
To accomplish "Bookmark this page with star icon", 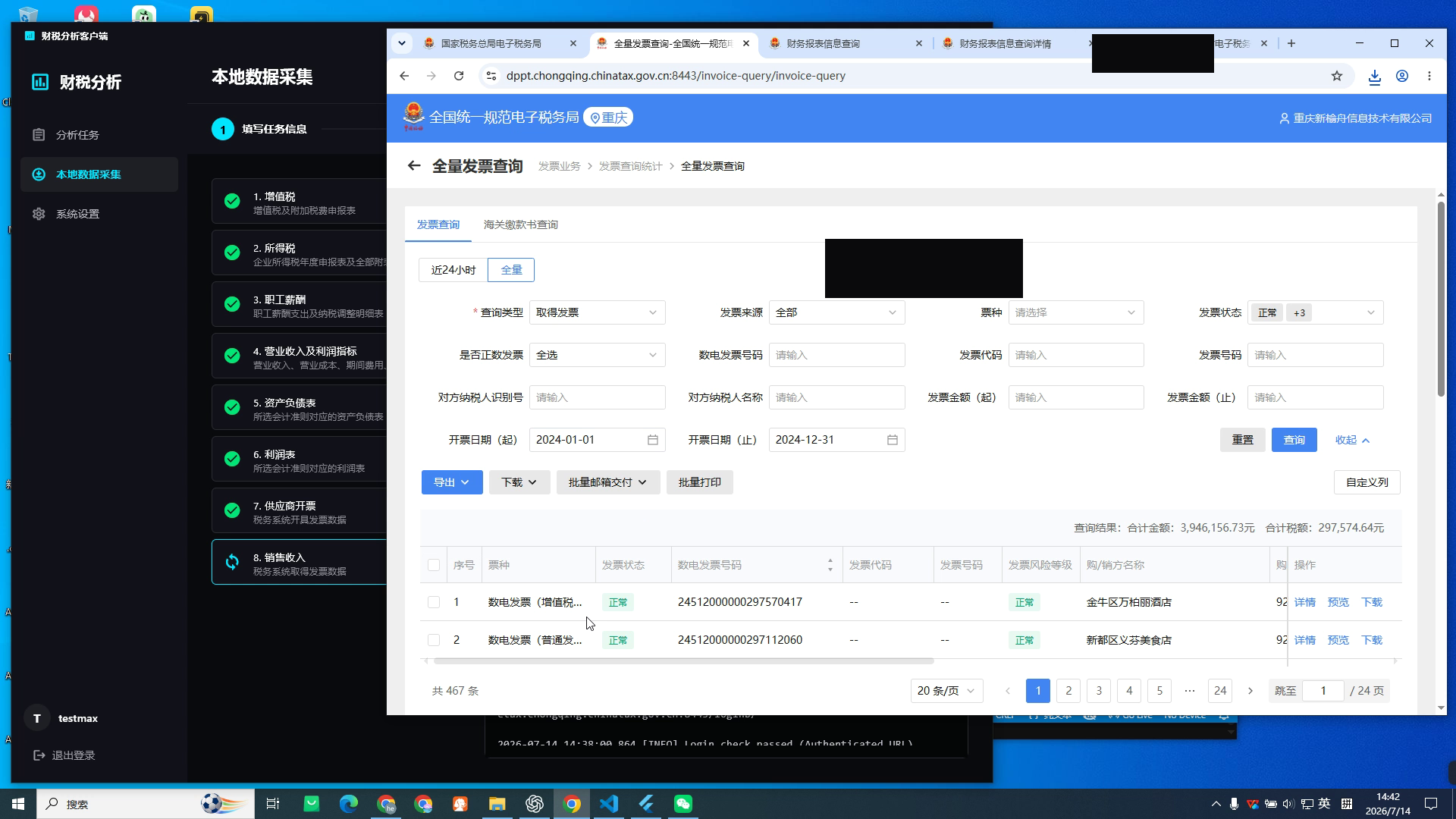I will [1337, 76].
